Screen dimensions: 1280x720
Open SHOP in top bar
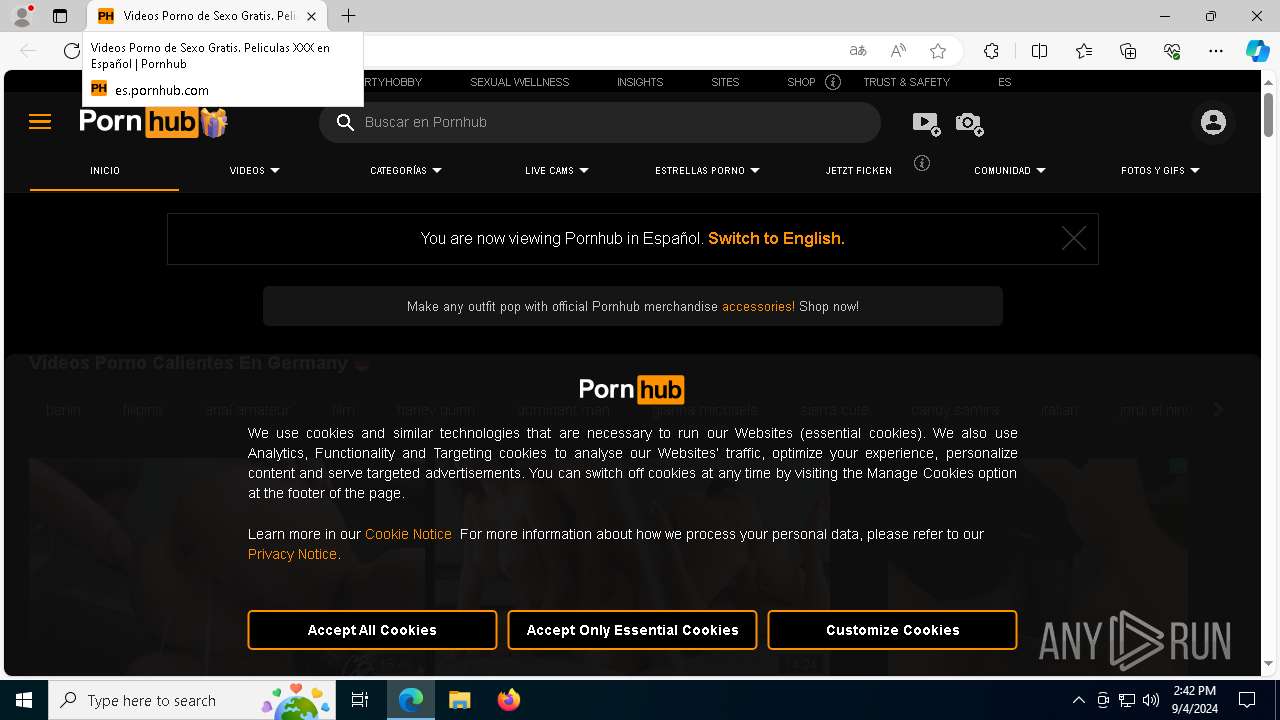coord(801,82)
